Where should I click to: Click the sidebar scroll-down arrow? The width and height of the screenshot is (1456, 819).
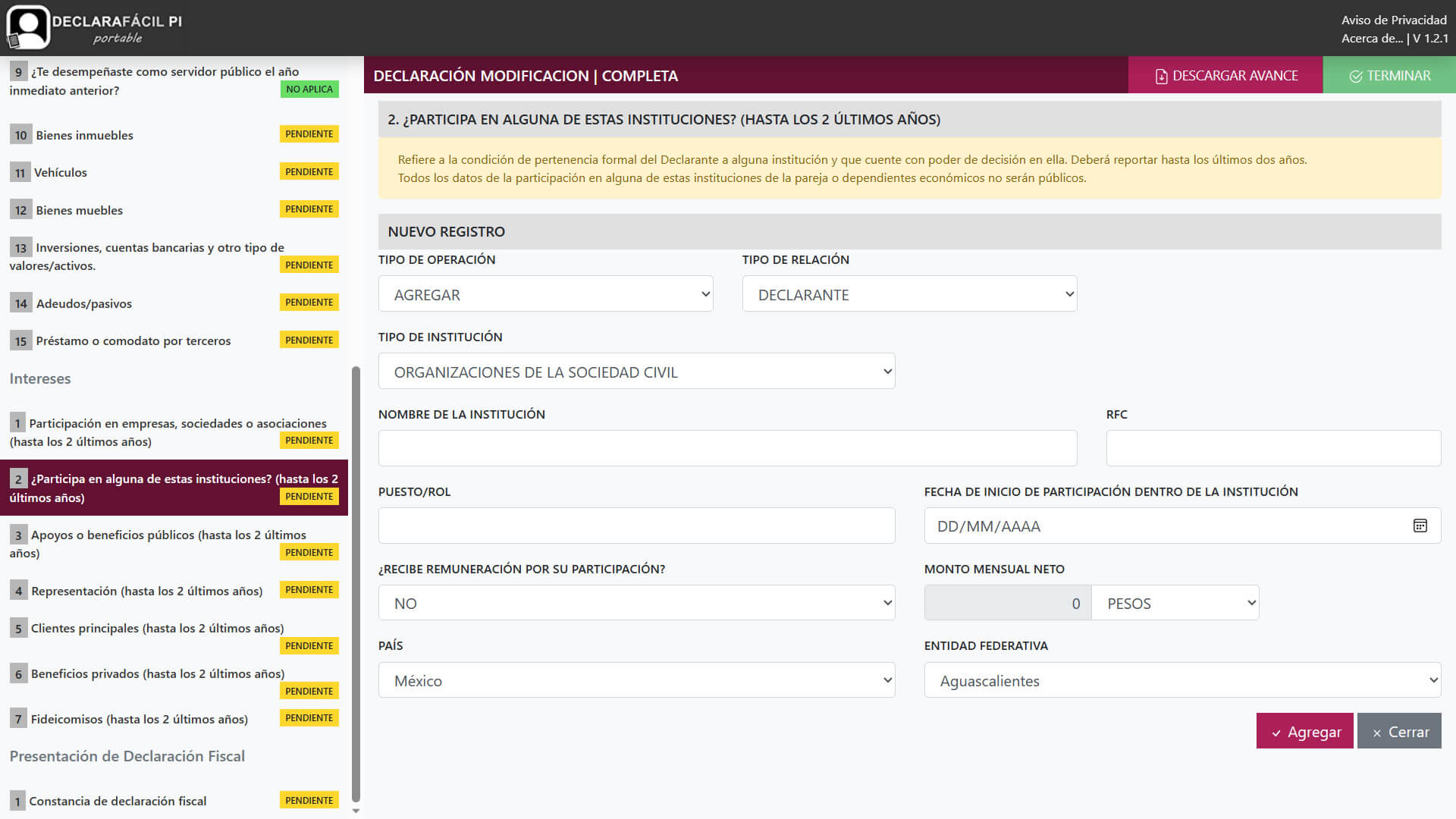click(356, 811)
